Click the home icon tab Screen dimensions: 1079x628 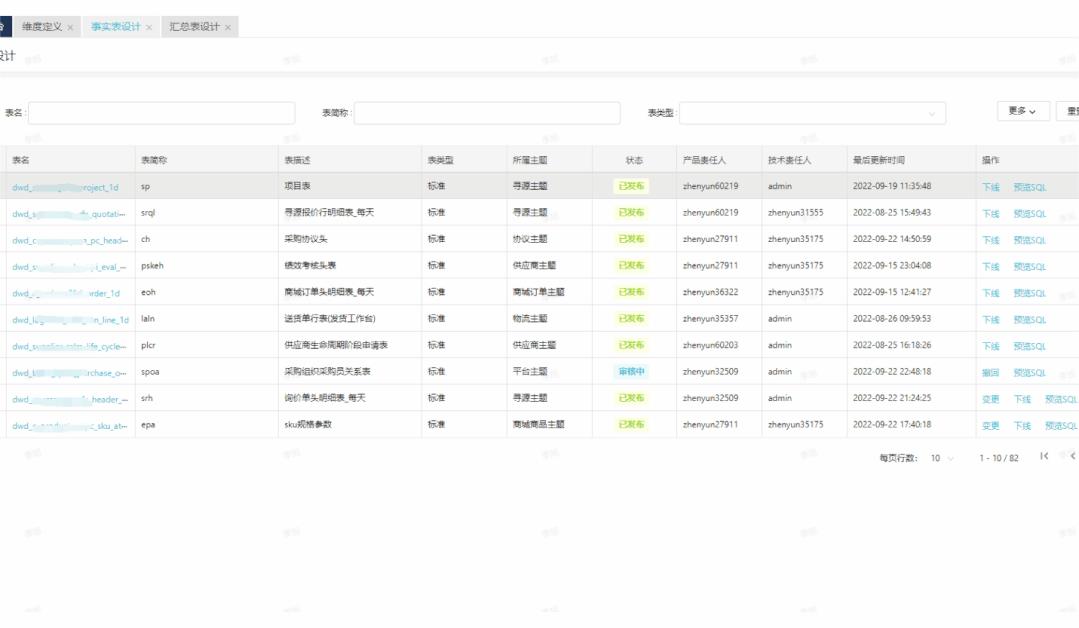coord(4,27)
